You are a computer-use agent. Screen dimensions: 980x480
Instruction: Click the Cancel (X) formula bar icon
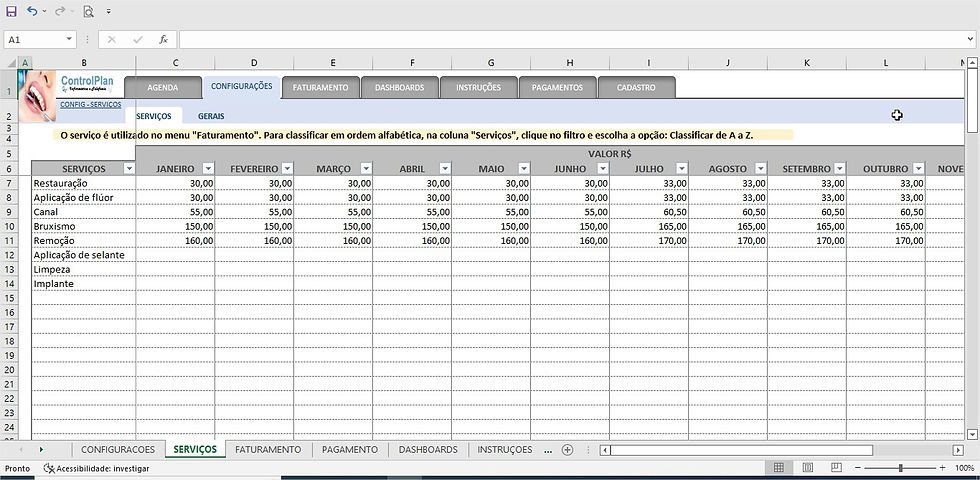(x=112, y=39)
